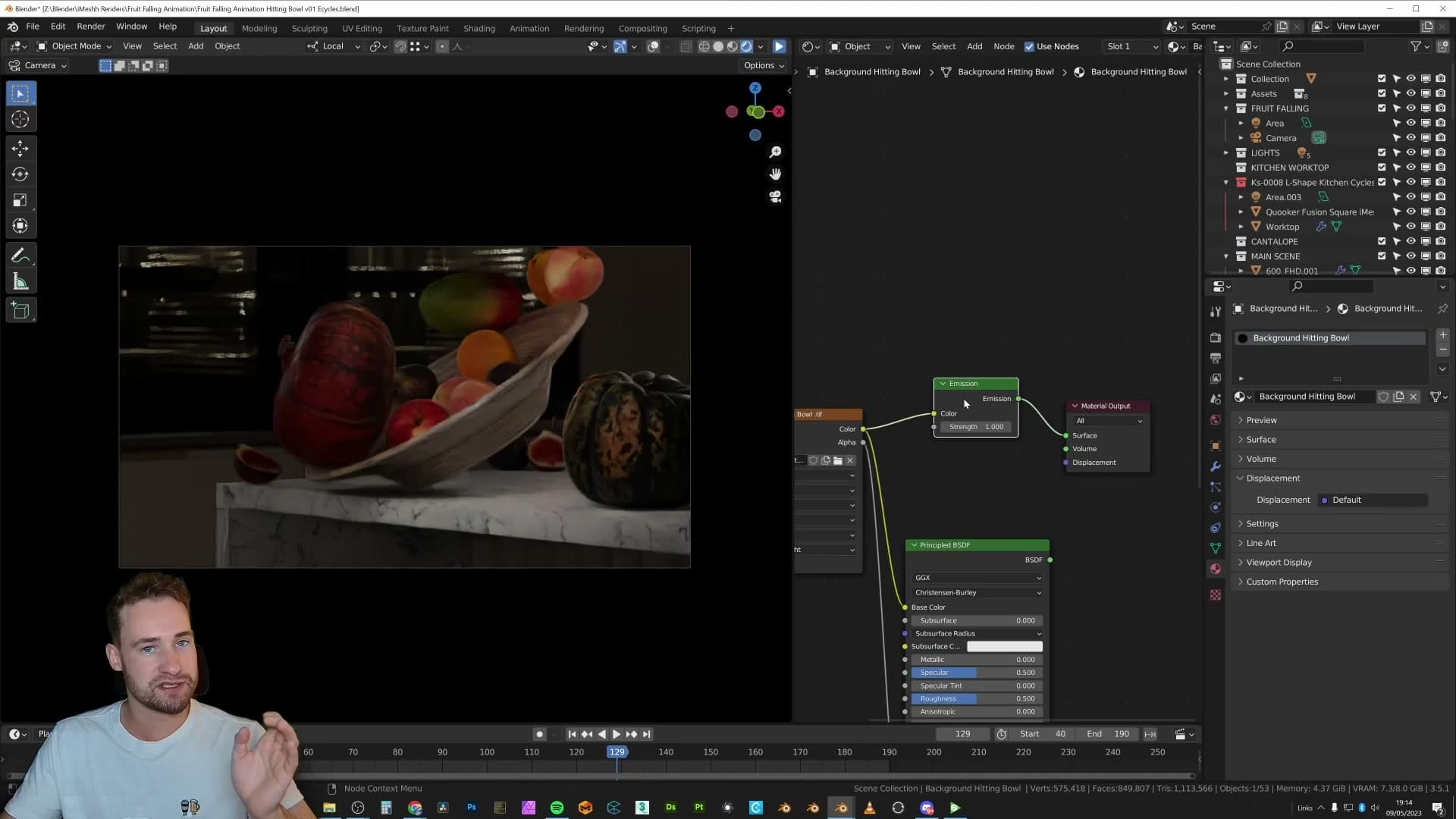Open the Render properties tab icon
Screen dimensions: 1456x819
tap(1216, 337)
